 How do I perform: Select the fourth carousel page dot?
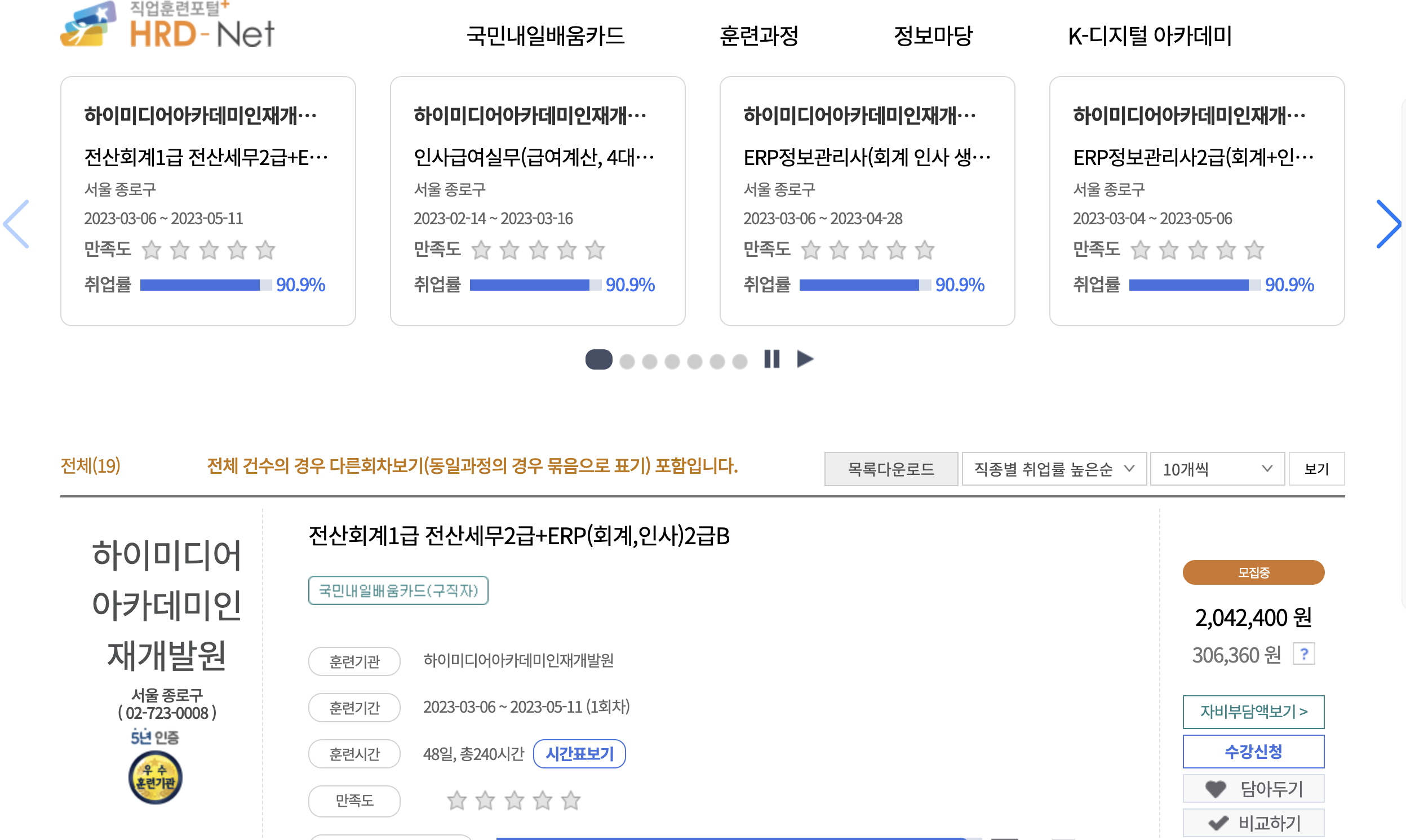(672, 361)
